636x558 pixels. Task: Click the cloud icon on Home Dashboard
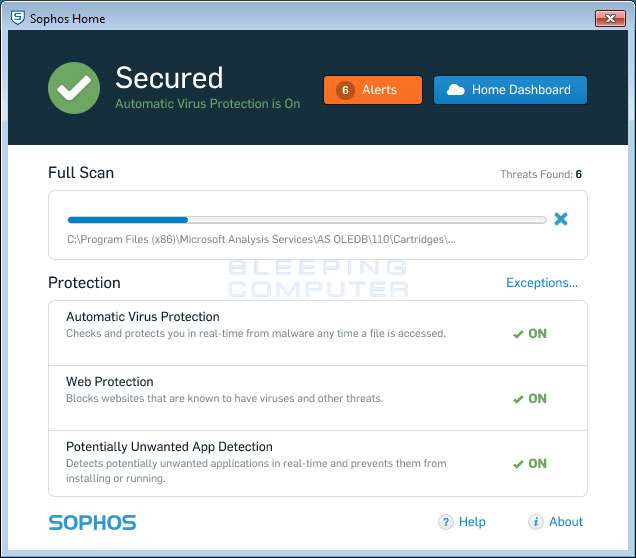(x=456, y=90)
